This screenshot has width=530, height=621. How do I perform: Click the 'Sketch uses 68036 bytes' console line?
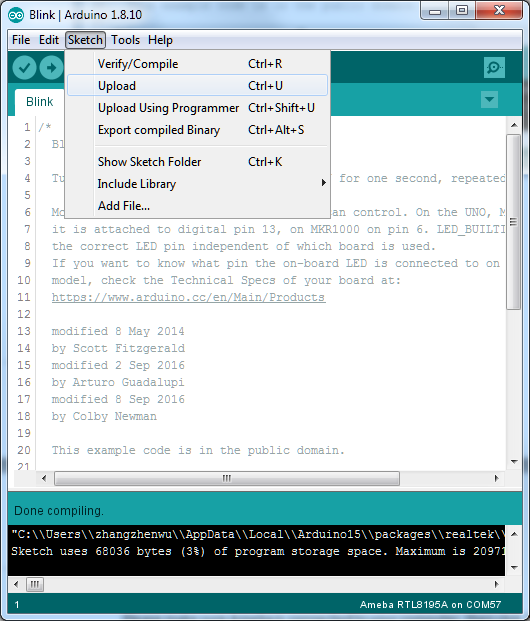click(257, 551)
